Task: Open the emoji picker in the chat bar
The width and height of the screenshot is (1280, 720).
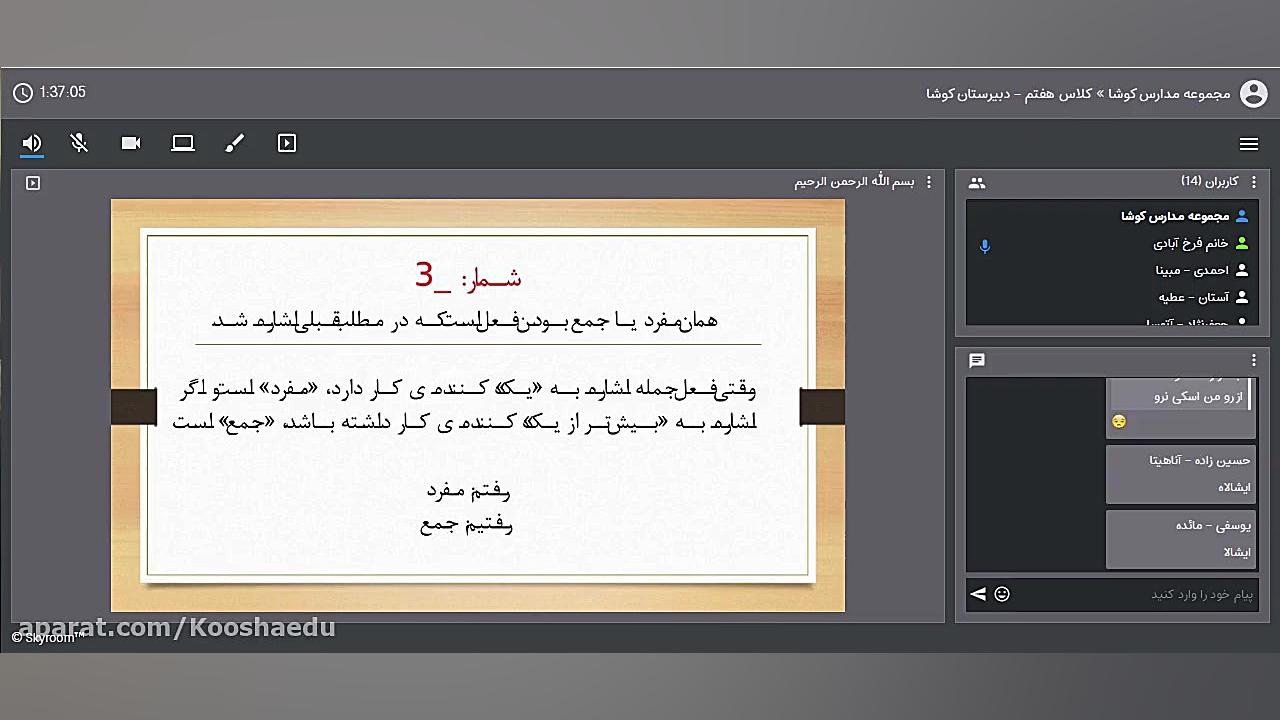Action: 1002,594
